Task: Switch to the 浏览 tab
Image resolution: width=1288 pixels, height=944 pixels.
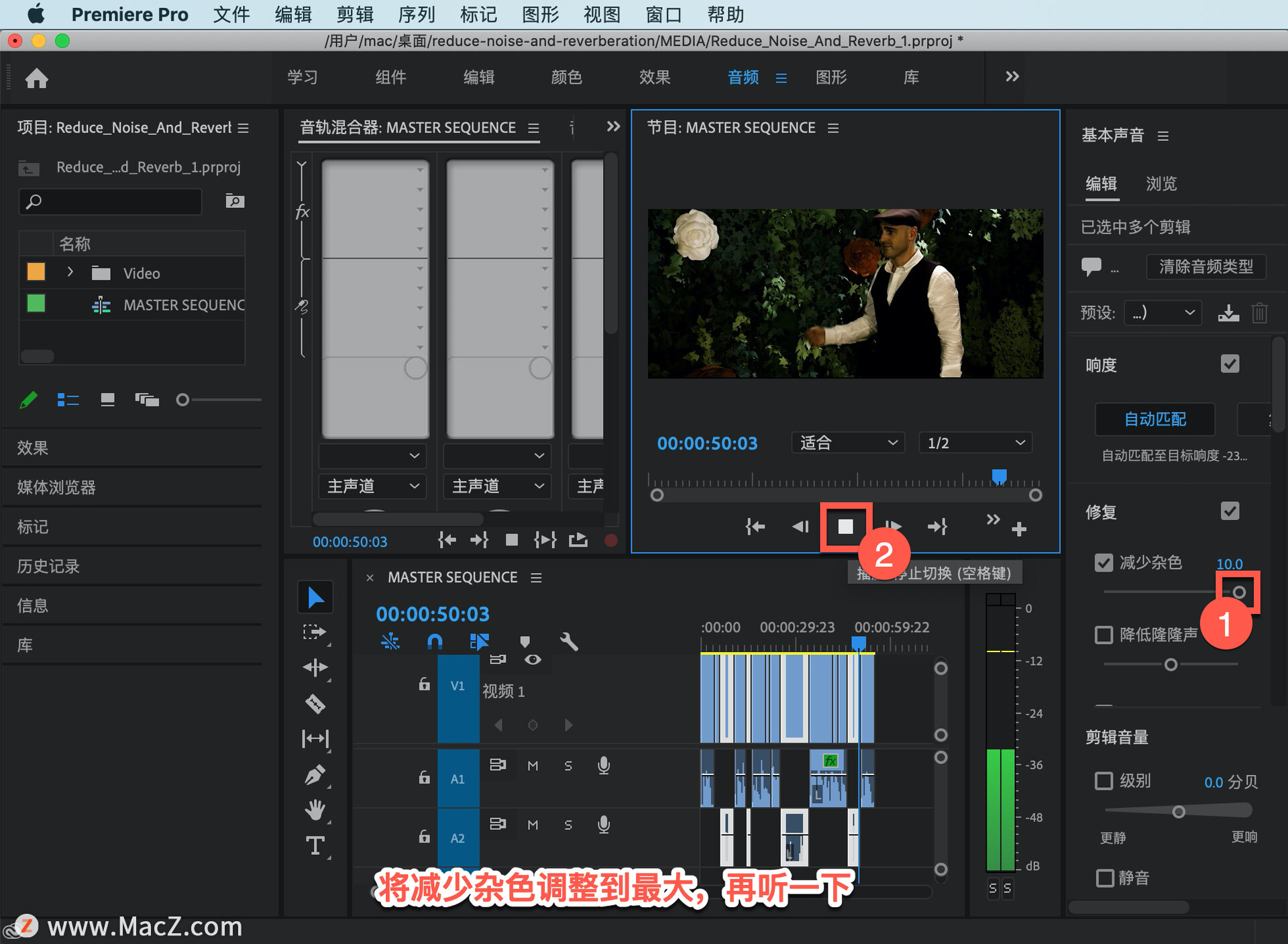Action: pos(1161,184)
